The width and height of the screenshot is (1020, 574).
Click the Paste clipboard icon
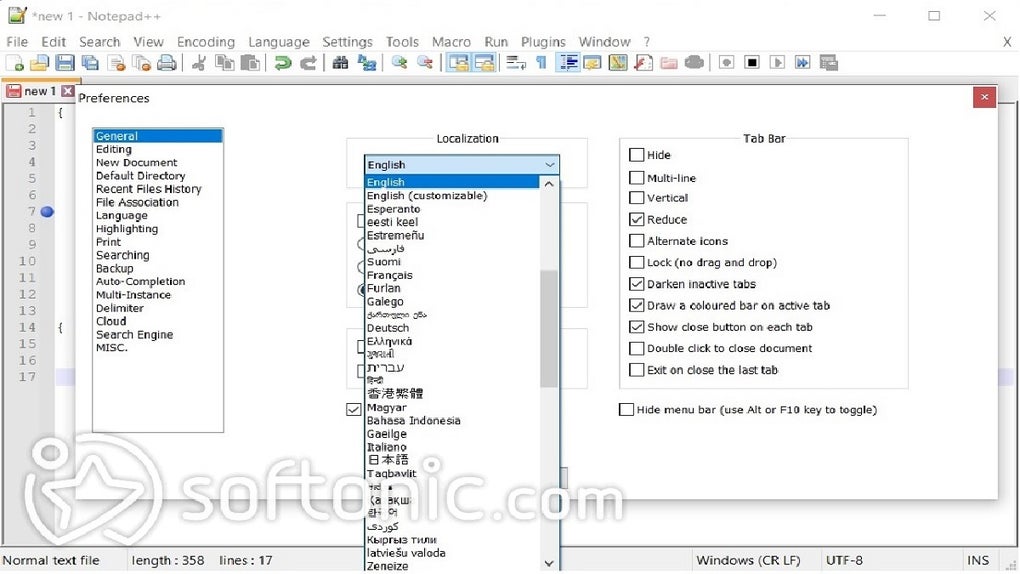click(x=250, y=62)
